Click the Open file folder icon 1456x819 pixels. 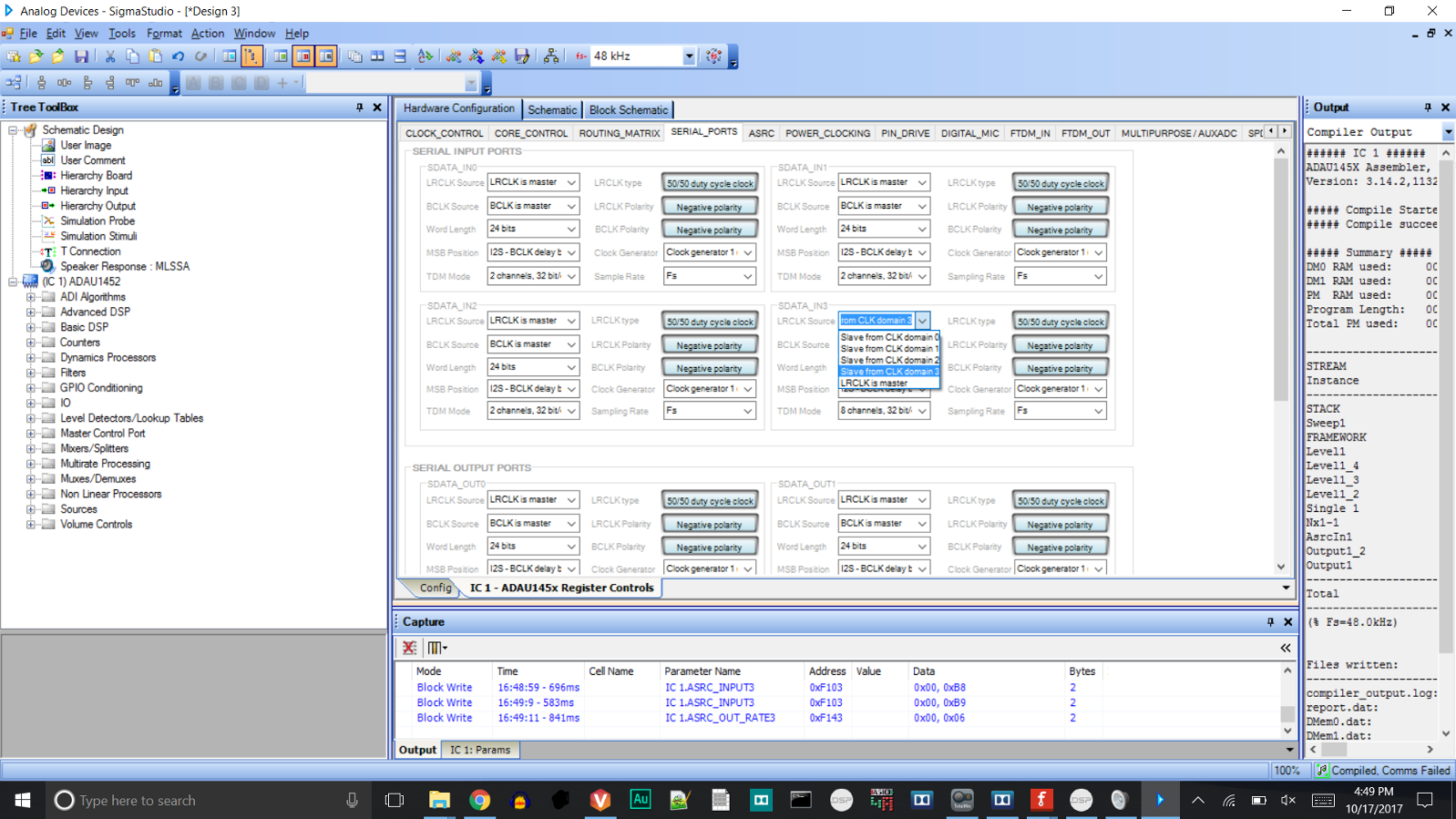click(x=36, y=56)
